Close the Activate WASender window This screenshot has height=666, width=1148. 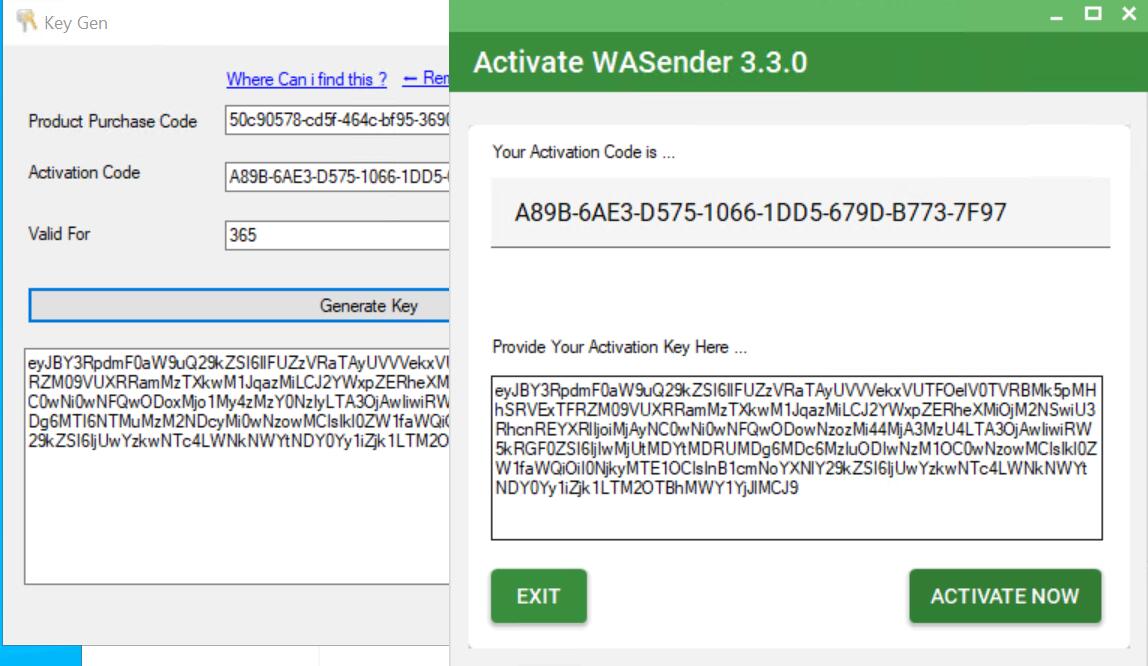pyautogui.click(x=1129, y=14)
